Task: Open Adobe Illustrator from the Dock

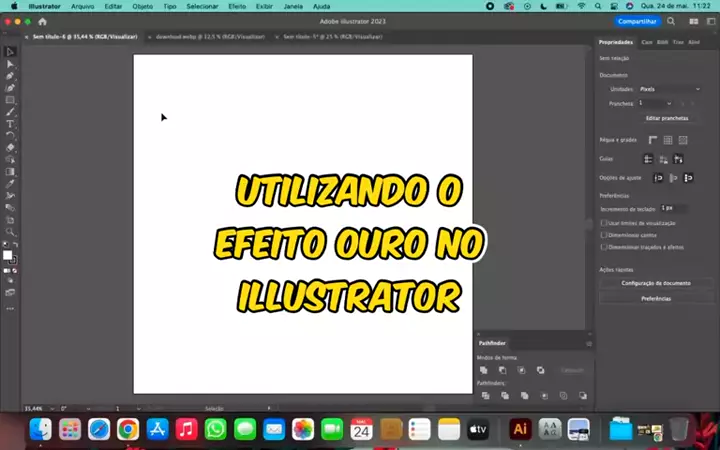Action: pos(520,429)
